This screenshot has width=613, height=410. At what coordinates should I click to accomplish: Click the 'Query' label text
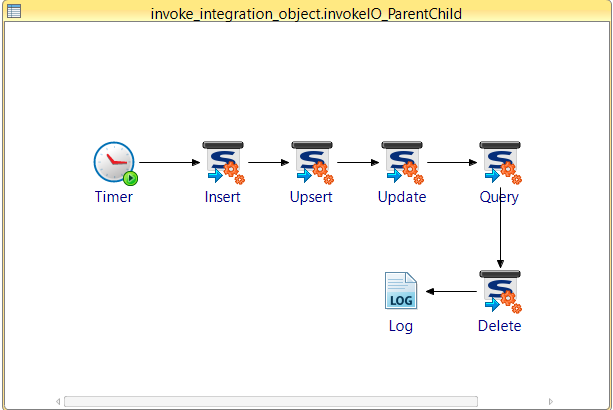coord(499,197)
